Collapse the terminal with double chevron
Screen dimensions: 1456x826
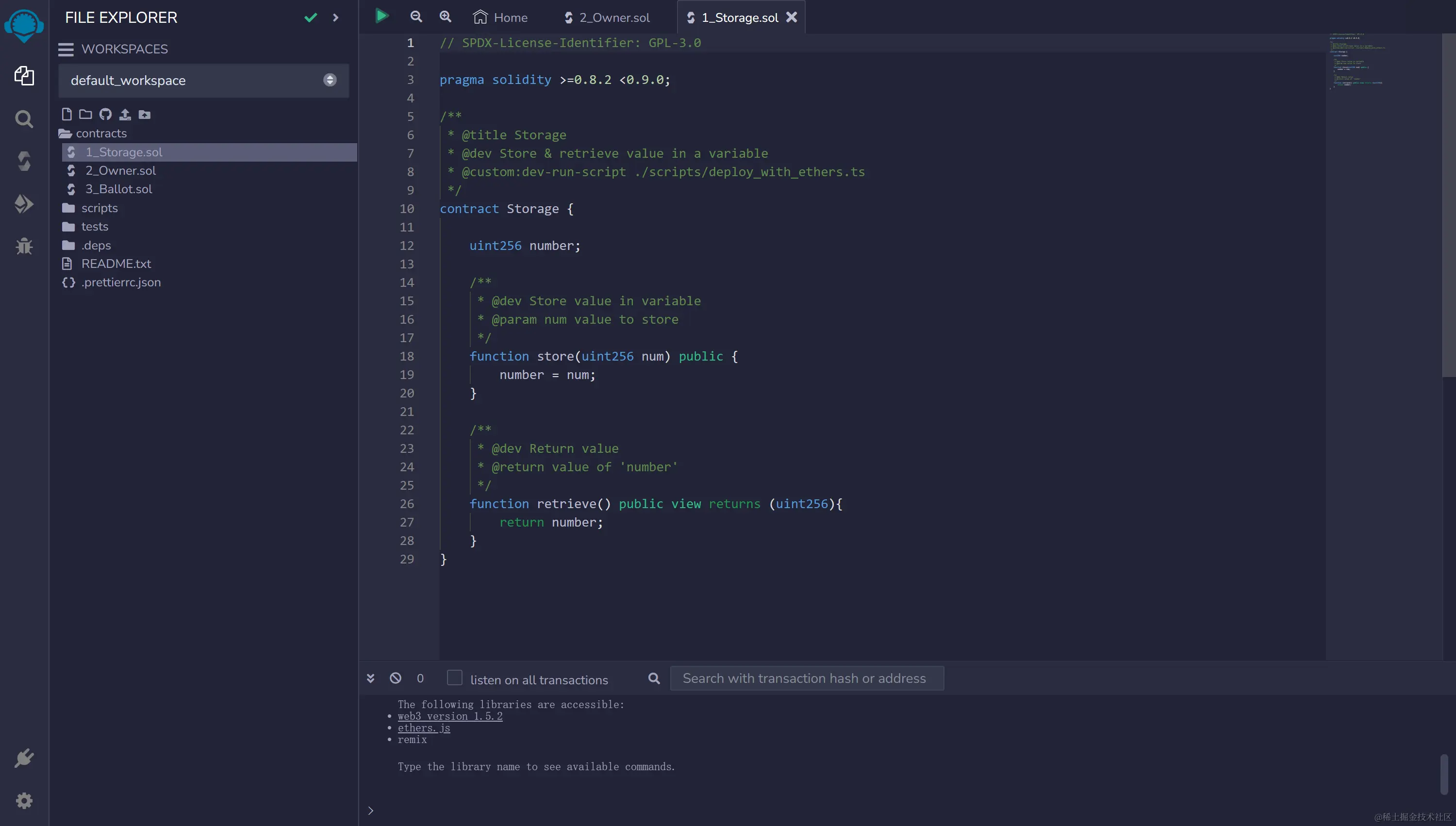click(x=370, y=678)
